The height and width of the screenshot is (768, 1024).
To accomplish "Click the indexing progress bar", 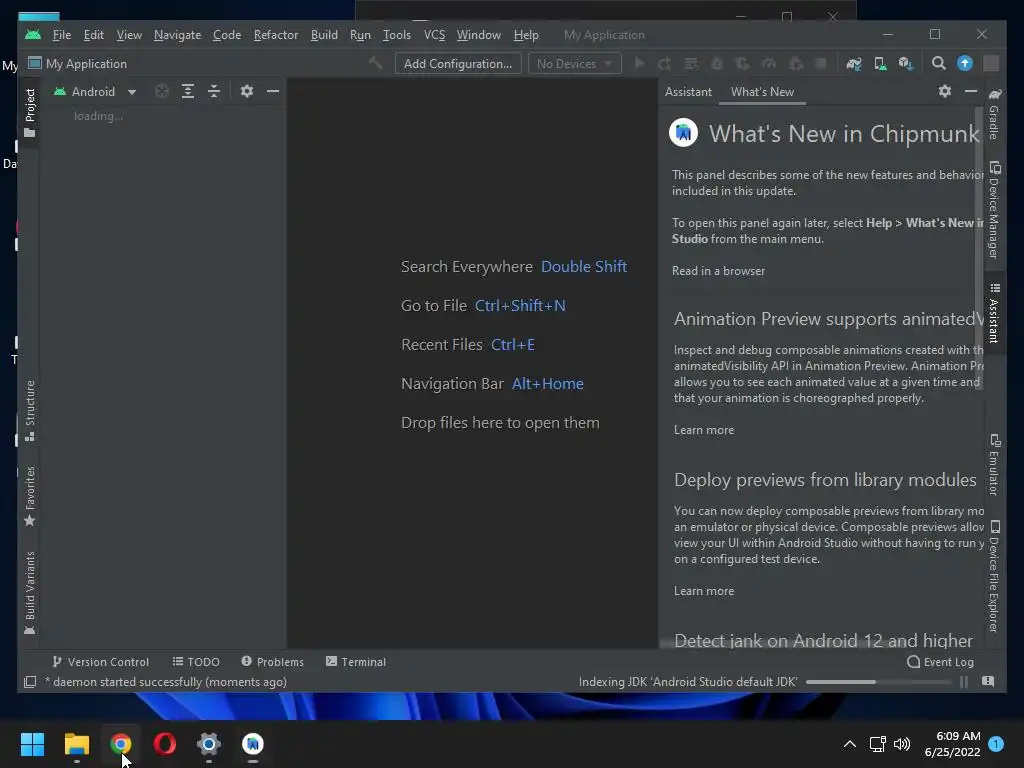I will (x=878, y=682).
